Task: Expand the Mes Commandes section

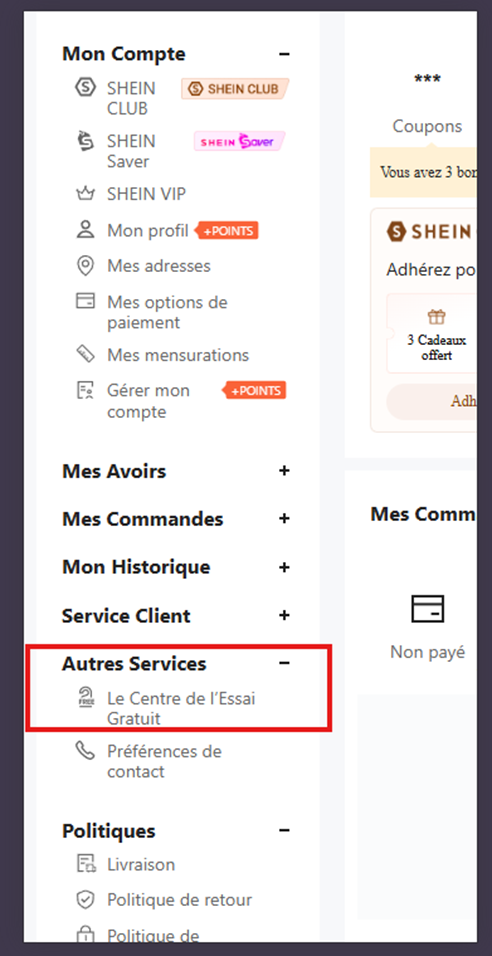Action: click(x=284, y=519)
